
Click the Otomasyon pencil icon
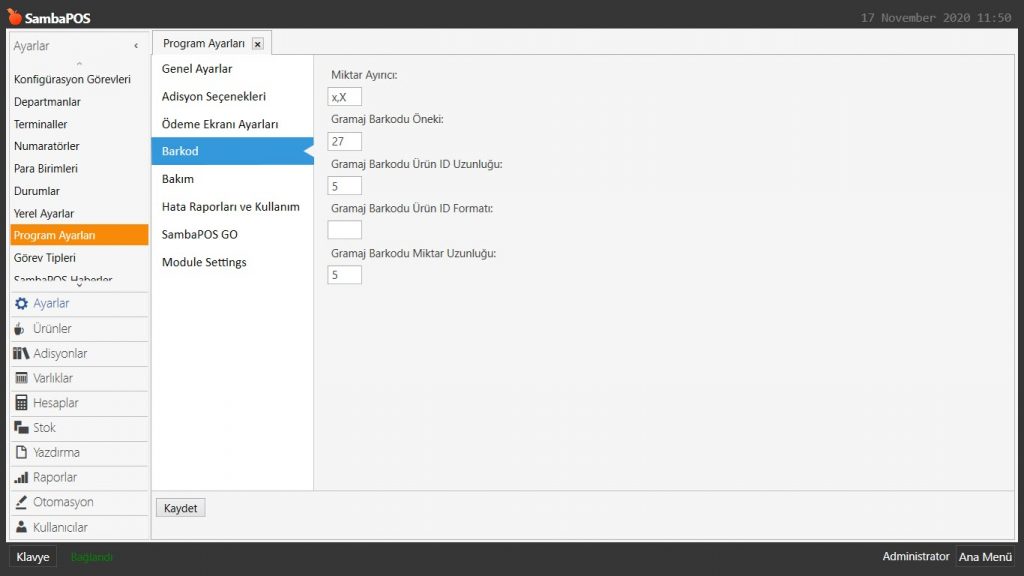coord(21,502)
